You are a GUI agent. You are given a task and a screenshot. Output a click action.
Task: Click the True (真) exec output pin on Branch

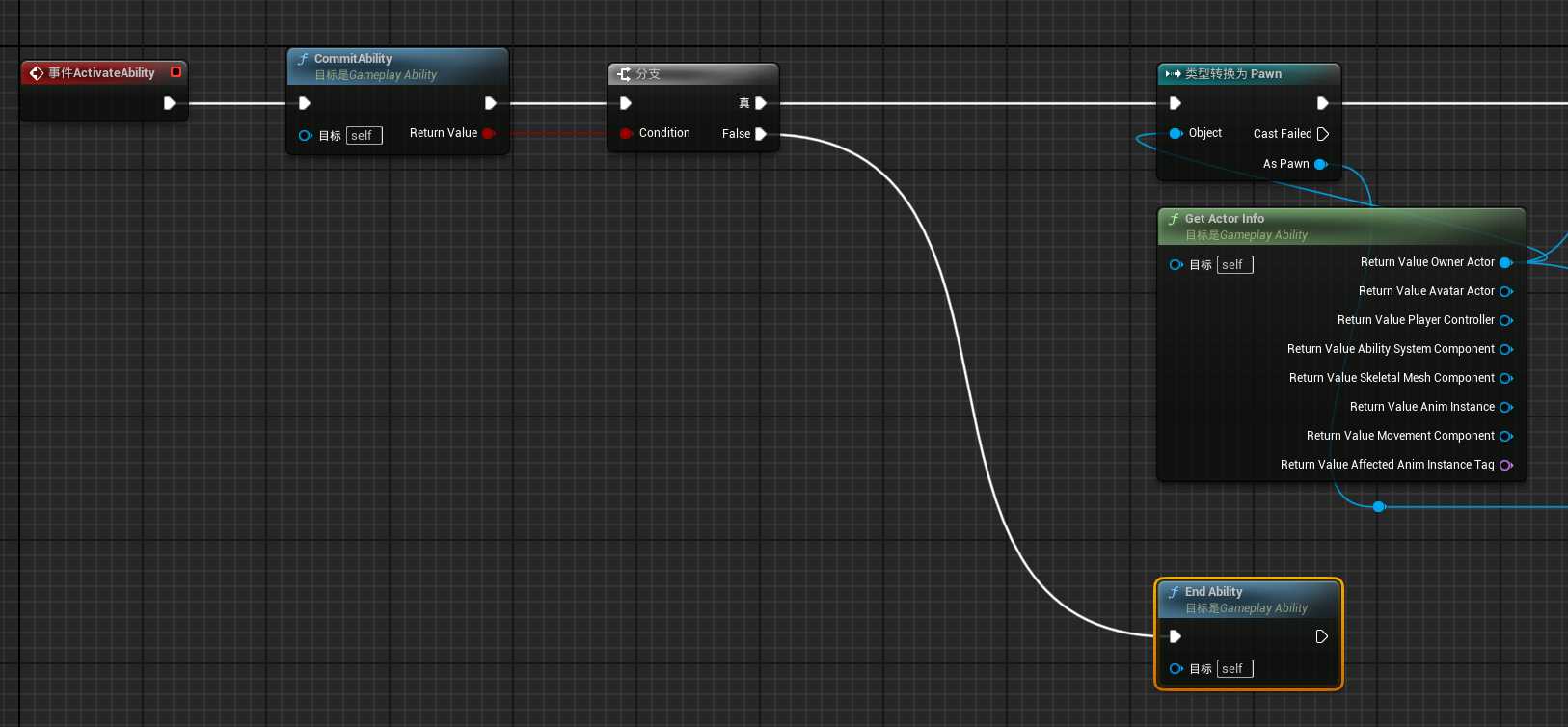761,103
